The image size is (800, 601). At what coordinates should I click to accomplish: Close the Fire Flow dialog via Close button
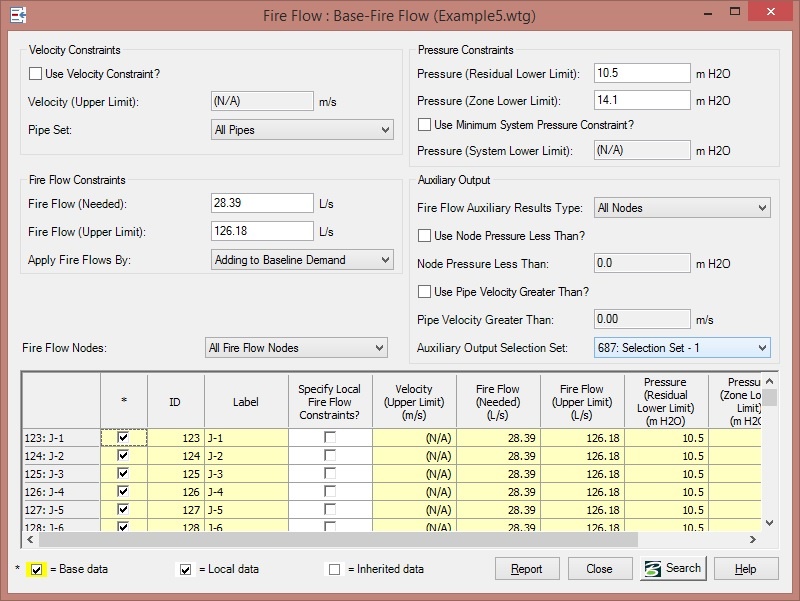pyautogui.click(x=599, y=568)
